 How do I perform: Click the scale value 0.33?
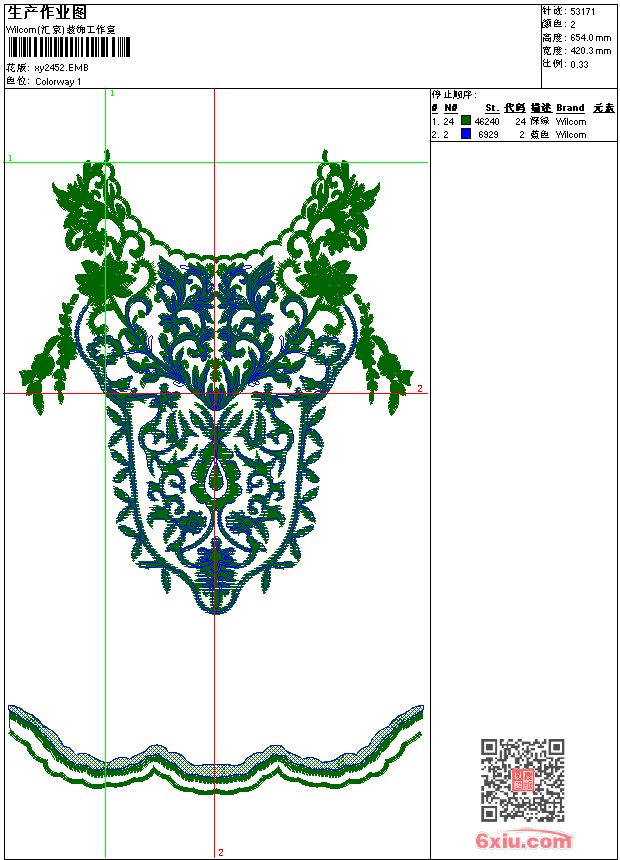click(x=579, y=64)
